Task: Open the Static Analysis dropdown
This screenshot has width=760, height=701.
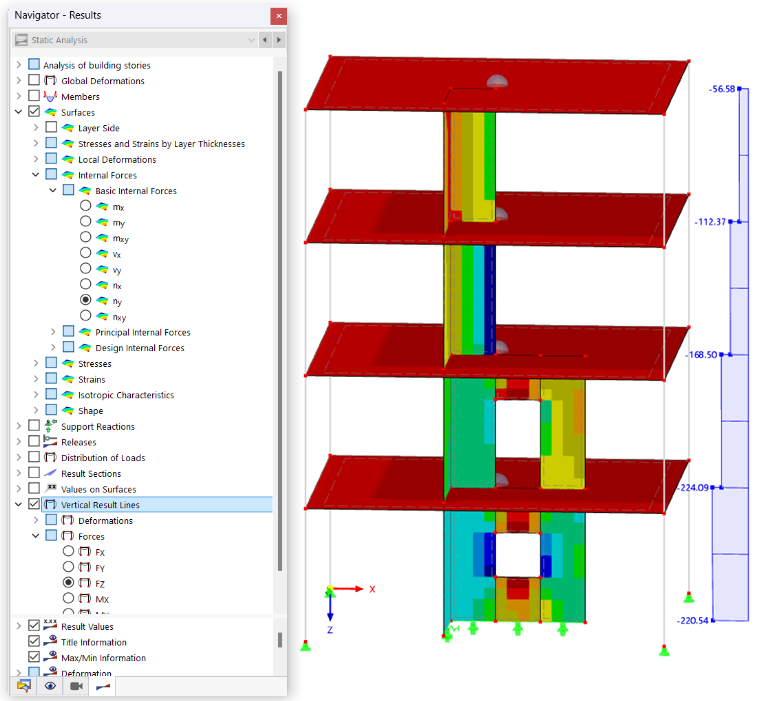Action: click(x=251, y=40)
